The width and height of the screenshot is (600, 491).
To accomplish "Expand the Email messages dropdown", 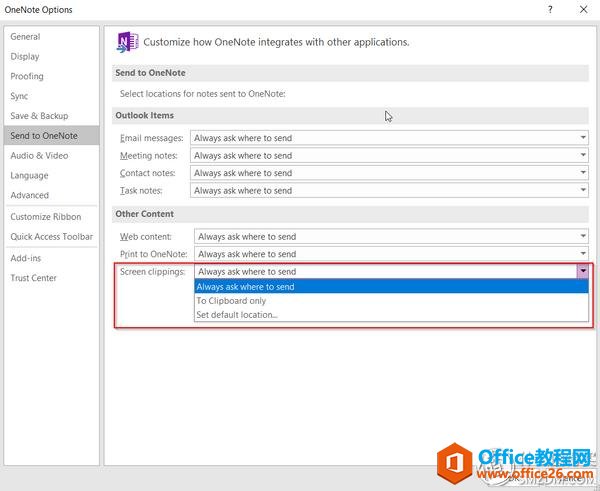I will coord(583,138).
